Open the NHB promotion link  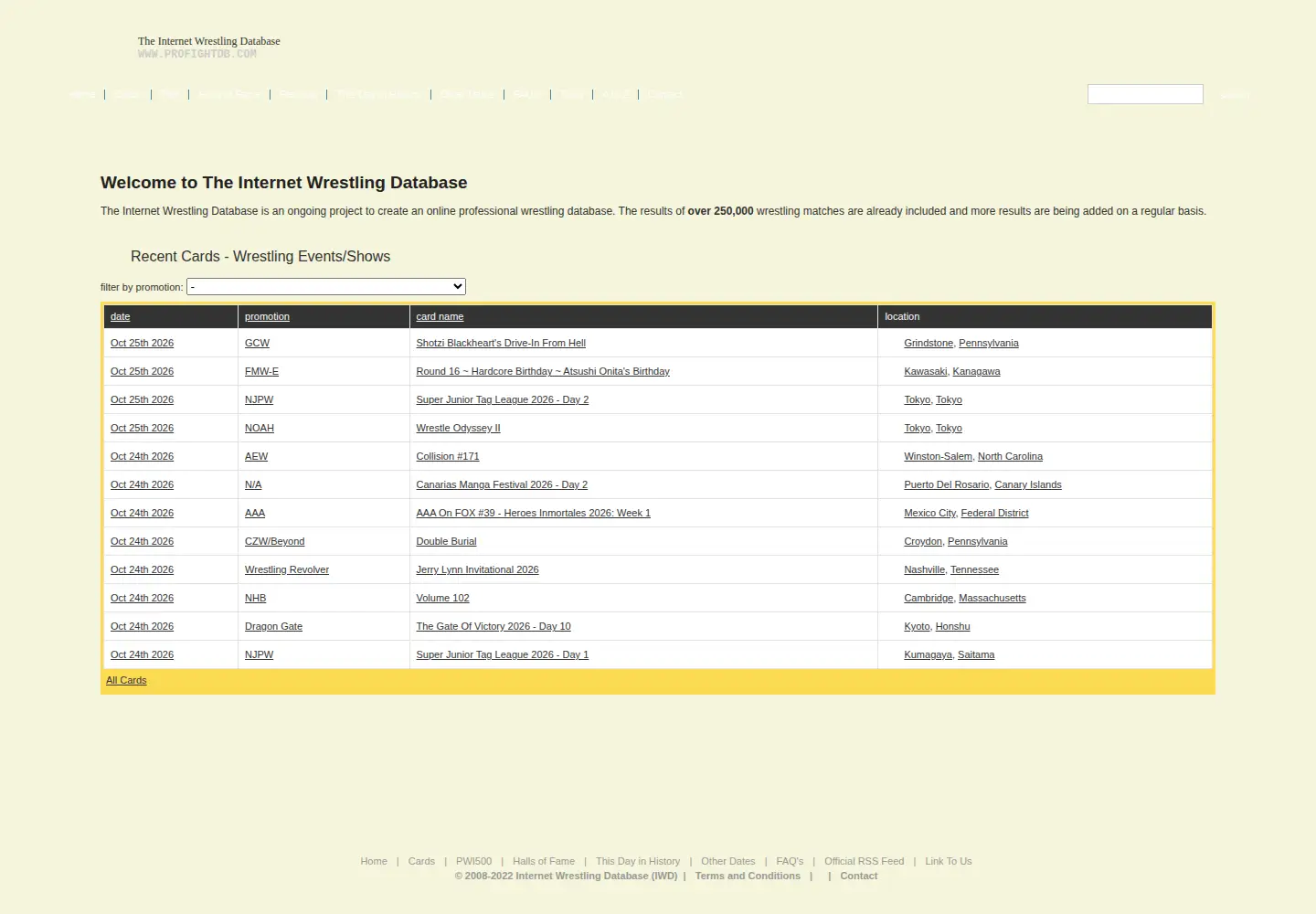click(255, 598)
